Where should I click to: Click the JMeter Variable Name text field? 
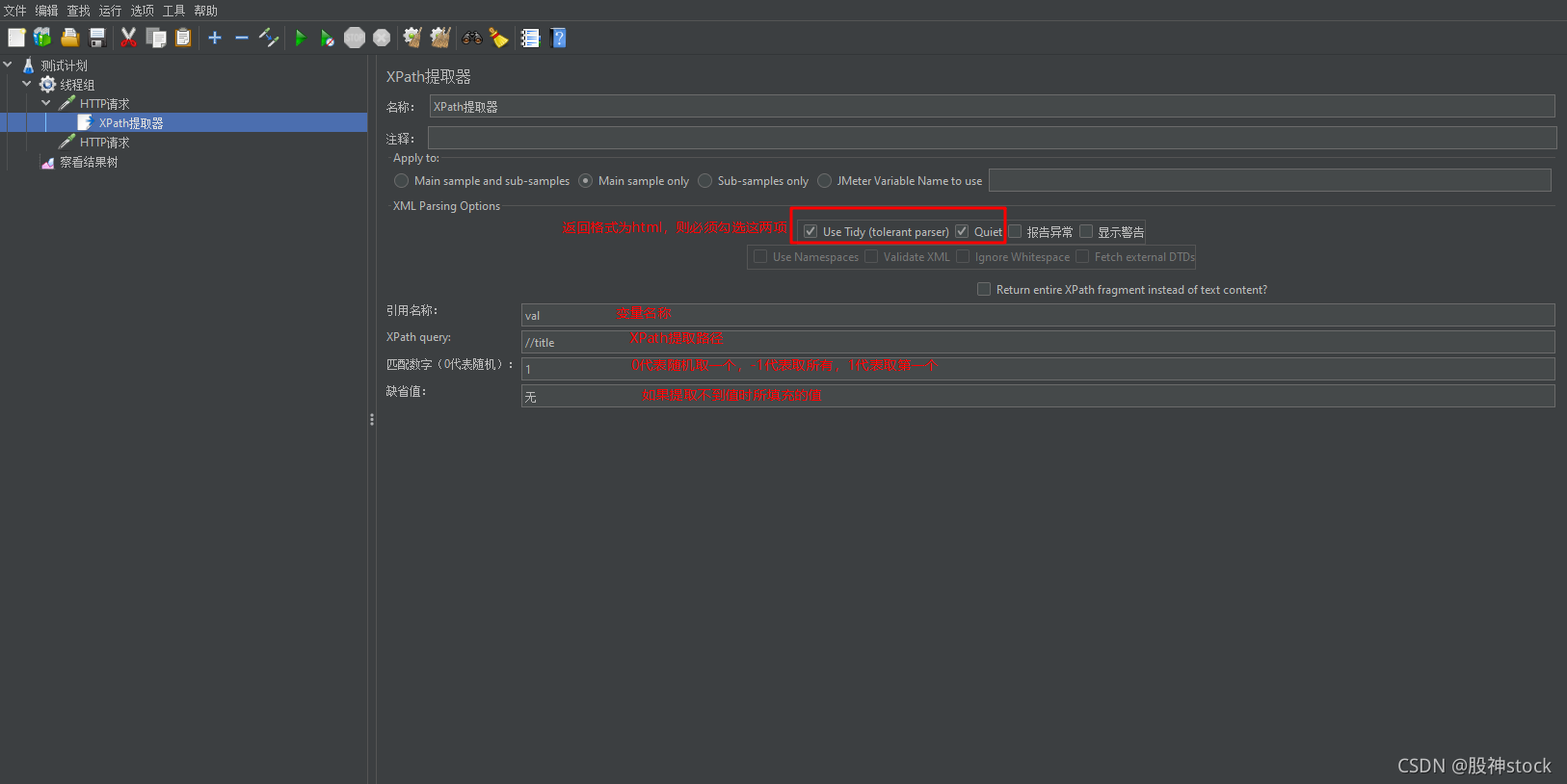tap(1269, 180)
